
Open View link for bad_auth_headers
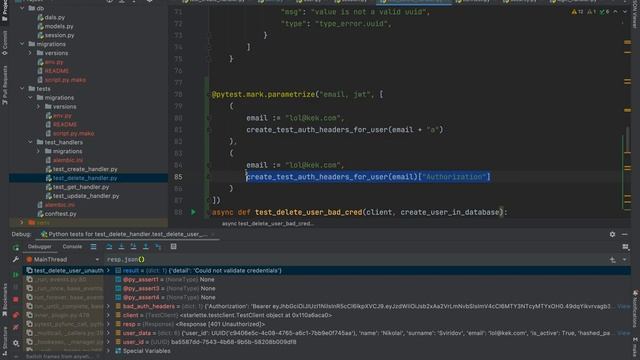click(x=624, y=306)
